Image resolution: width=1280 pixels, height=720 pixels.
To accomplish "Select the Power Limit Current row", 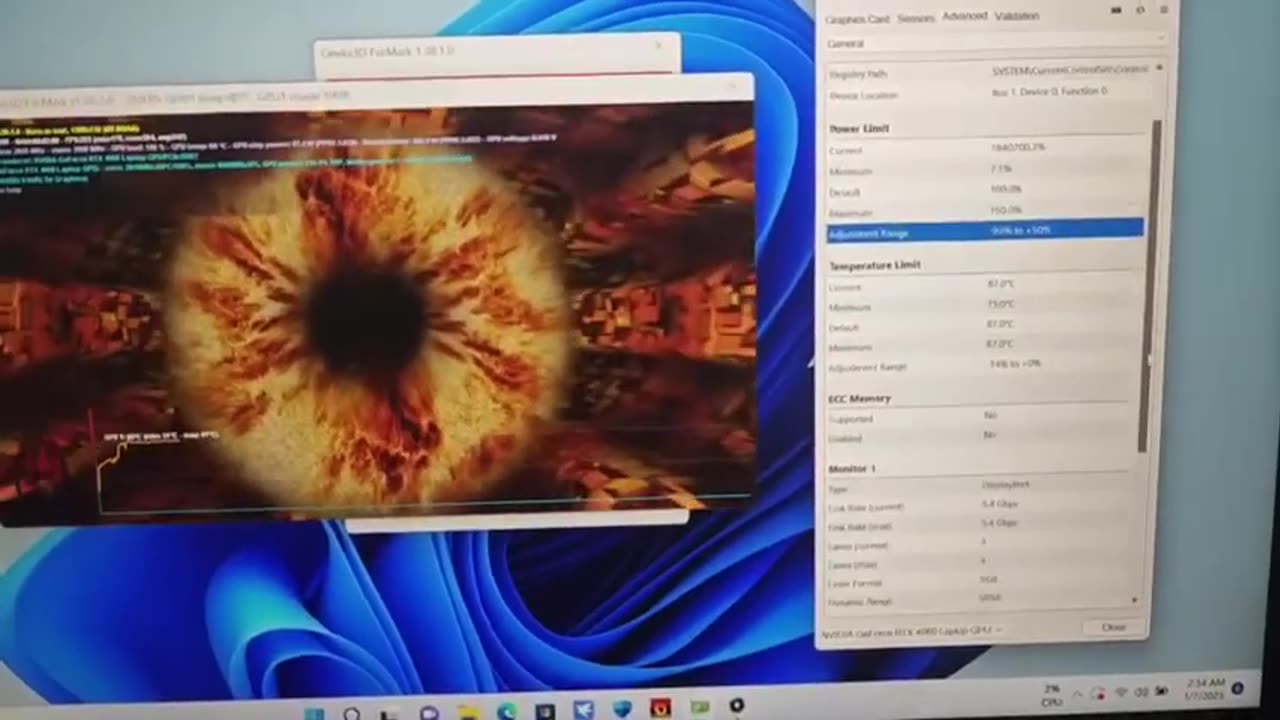I will click(987, 149).
